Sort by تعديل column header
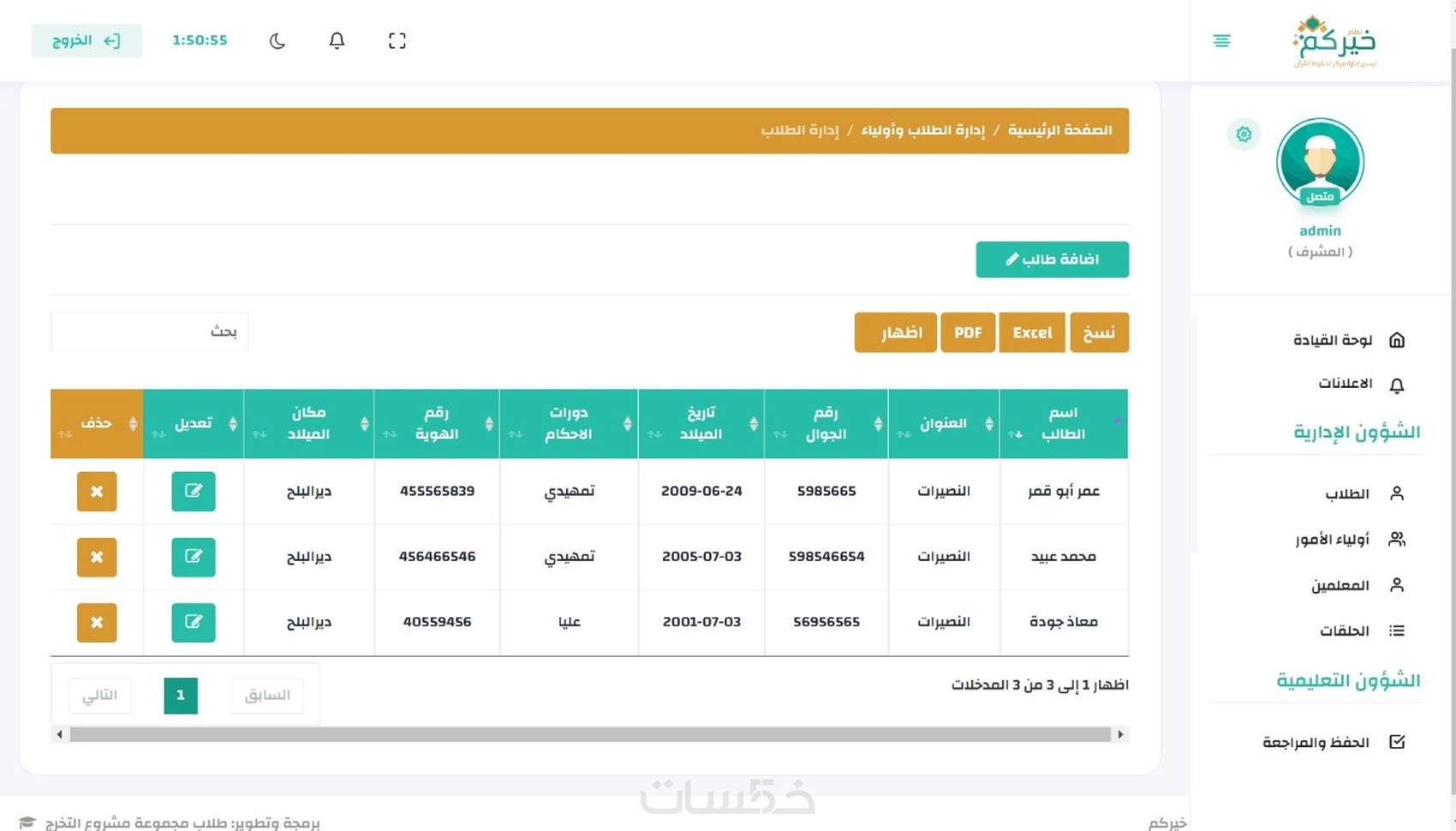The height and width of the screenshot is (831, 1456). pyautogui.click(x=194, y=423)
